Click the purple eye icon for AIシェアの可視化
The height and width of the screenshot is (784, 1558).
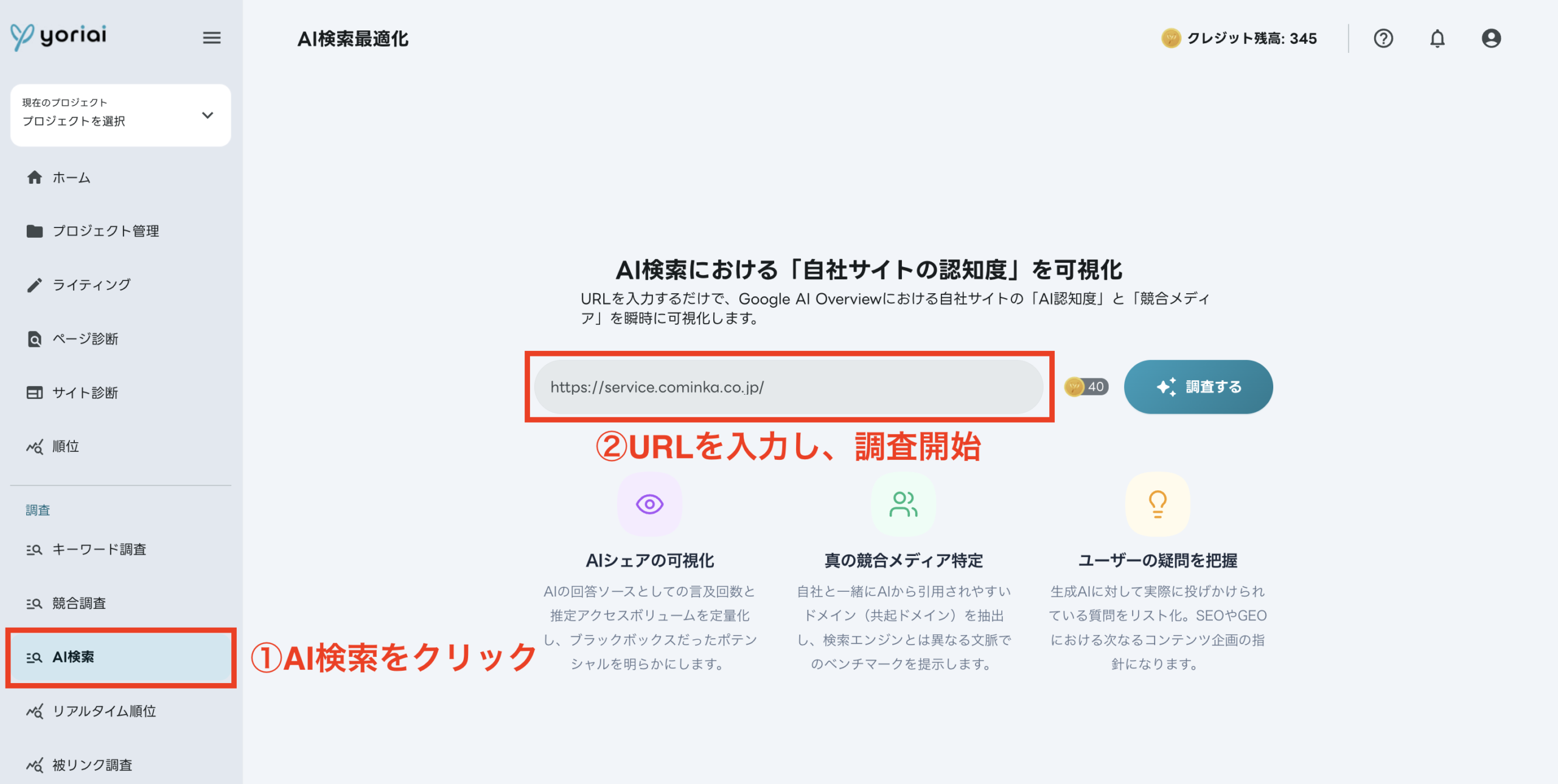(649, 504)
